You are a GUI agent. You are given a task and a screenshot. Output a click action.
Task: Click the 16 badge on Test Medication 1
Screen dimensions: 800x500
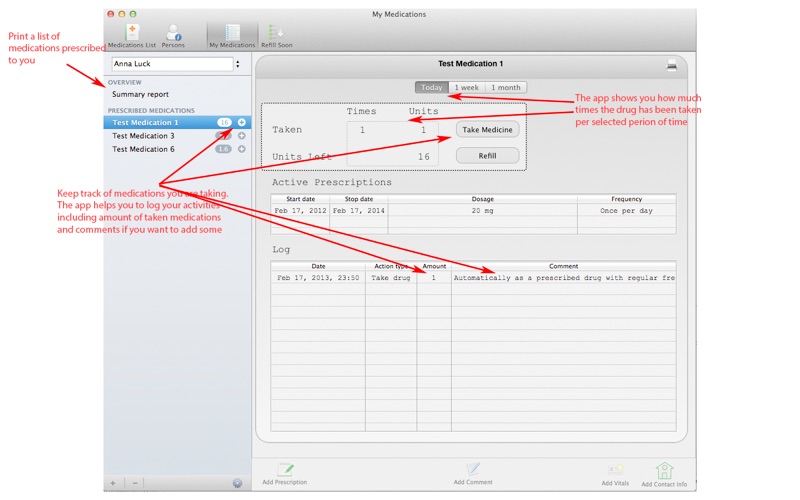click(x=224, y=122)
